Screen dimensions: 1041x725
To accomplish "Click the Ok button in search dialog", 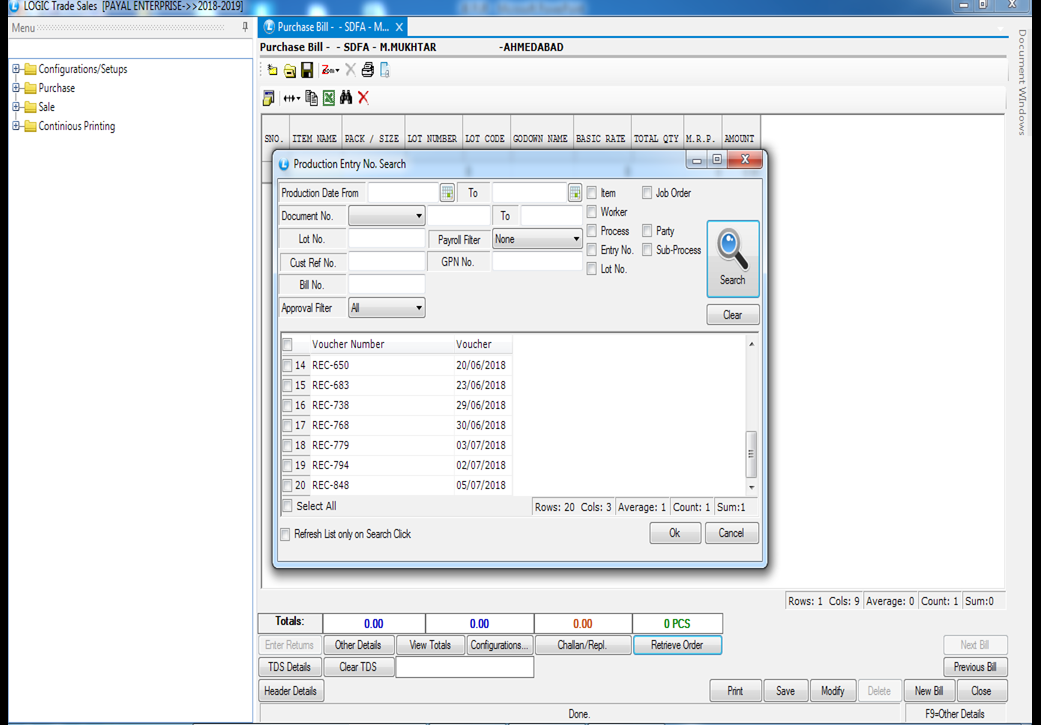I will pos(675,533).
